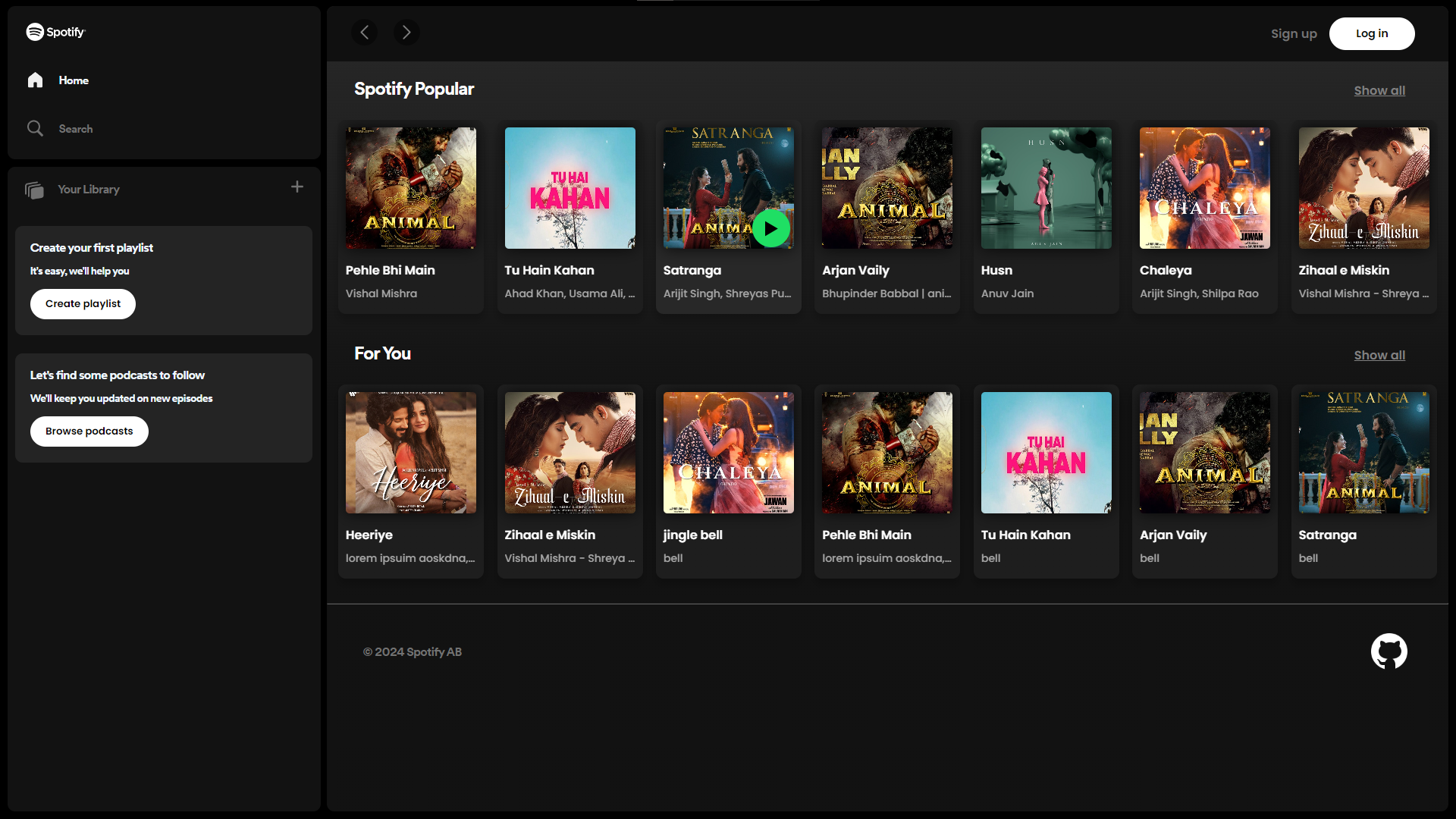Open the Heeriye cover in For You
The height and width of the screenshot is (819, 1456).
point(411,453)
